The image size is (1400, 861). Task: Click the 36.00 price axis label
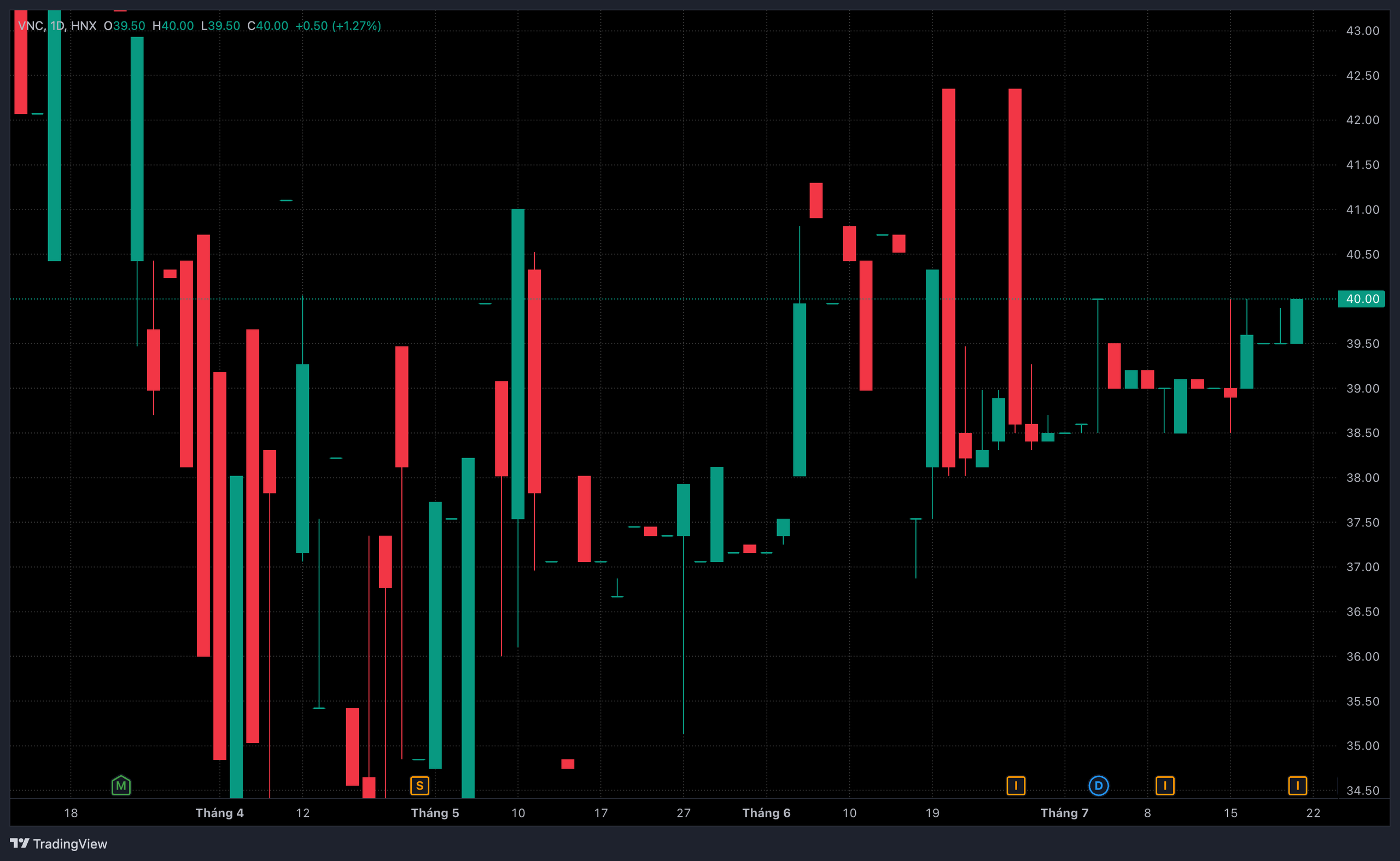1362,656
